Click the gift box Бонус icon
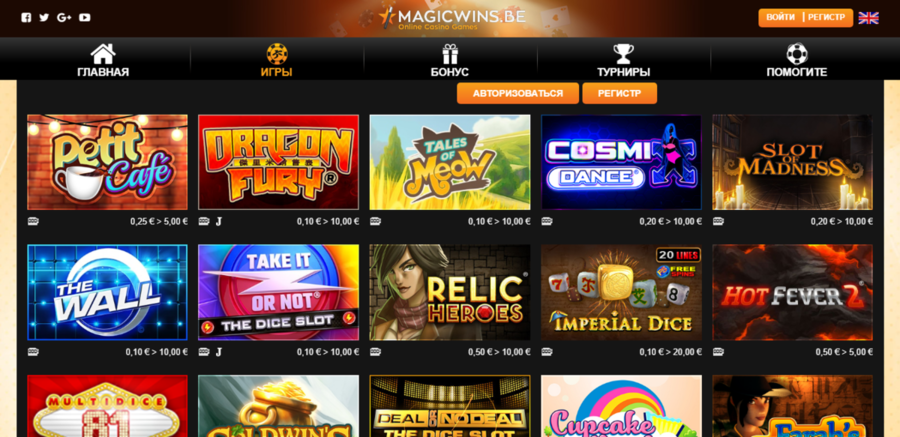 450,55
